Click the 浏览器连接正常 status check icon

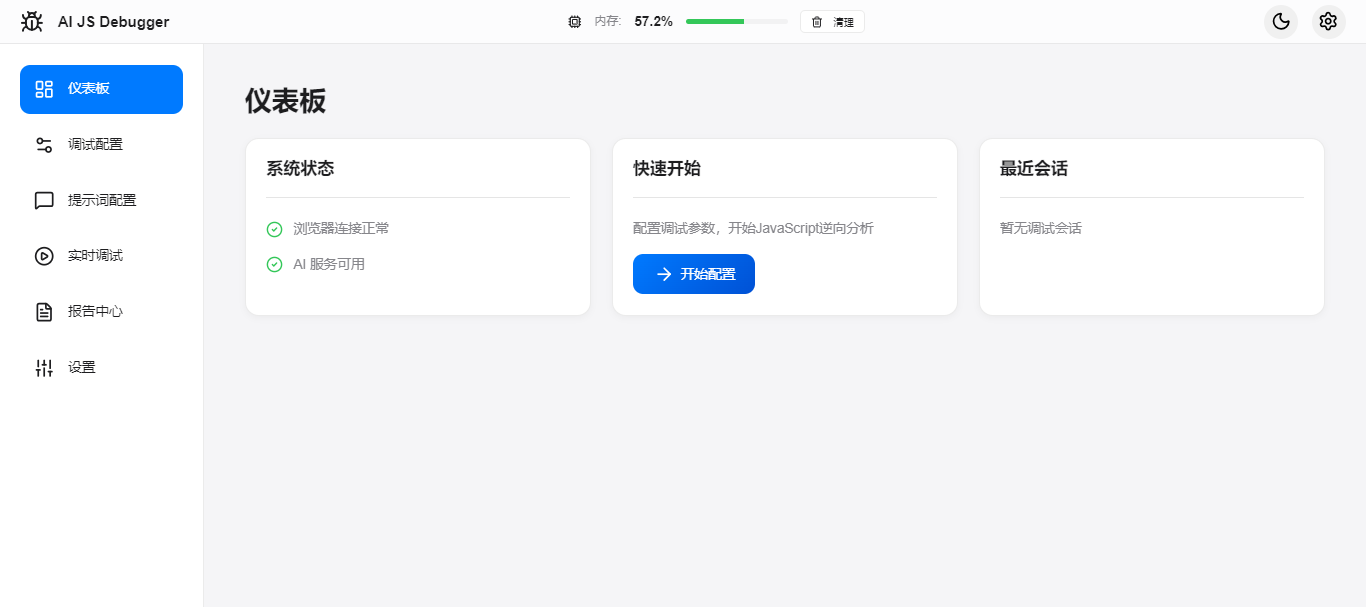(274, 229)
